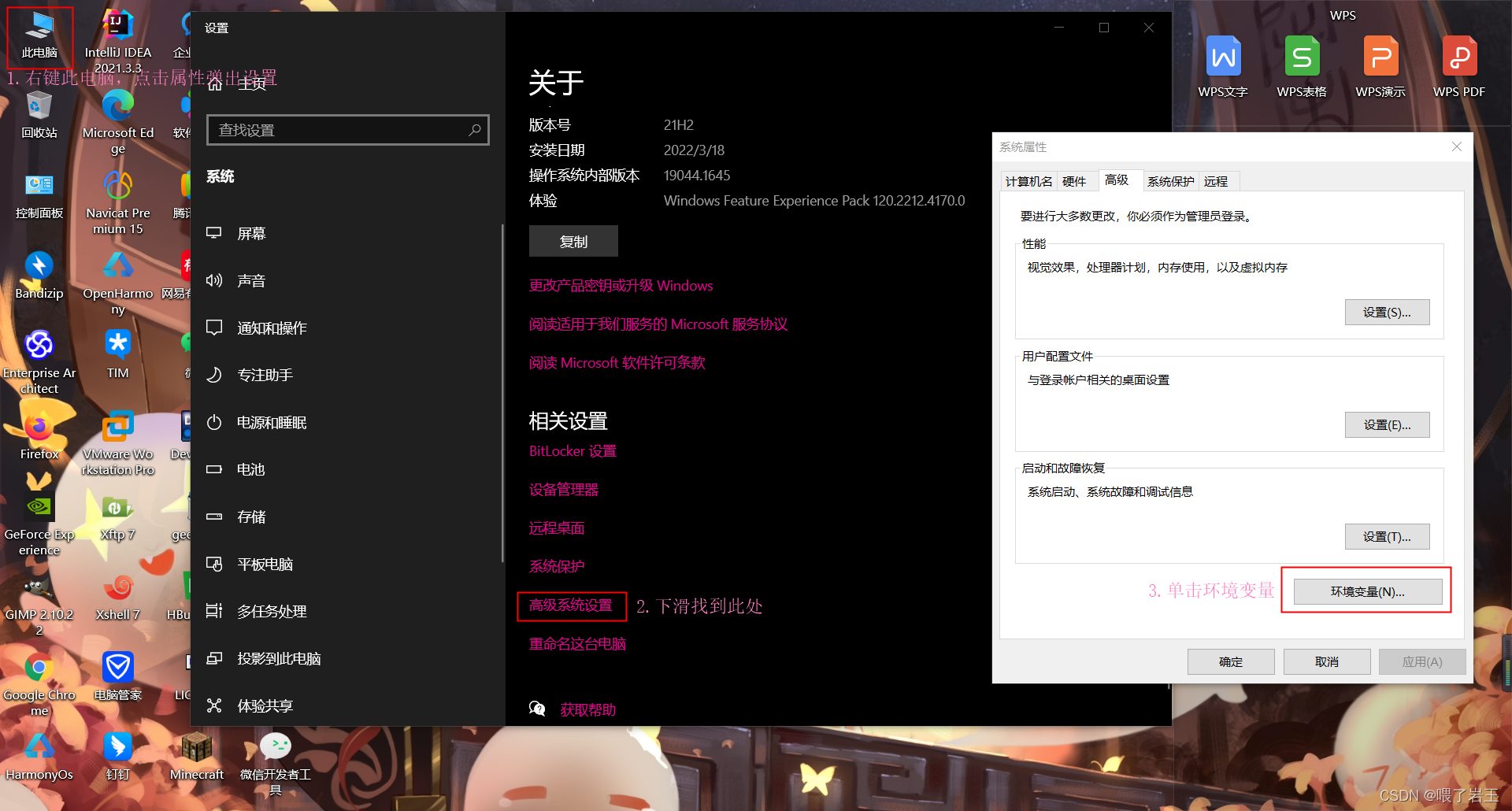The width and height of the screenshot is (1512, 811).
Task: Click 用户配置文件 设置(E)... button
Action: point(1387,425)
